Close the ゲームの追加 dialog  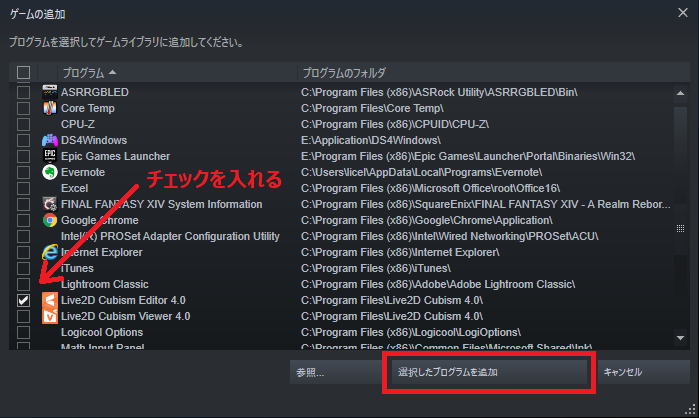click(683, 12)
